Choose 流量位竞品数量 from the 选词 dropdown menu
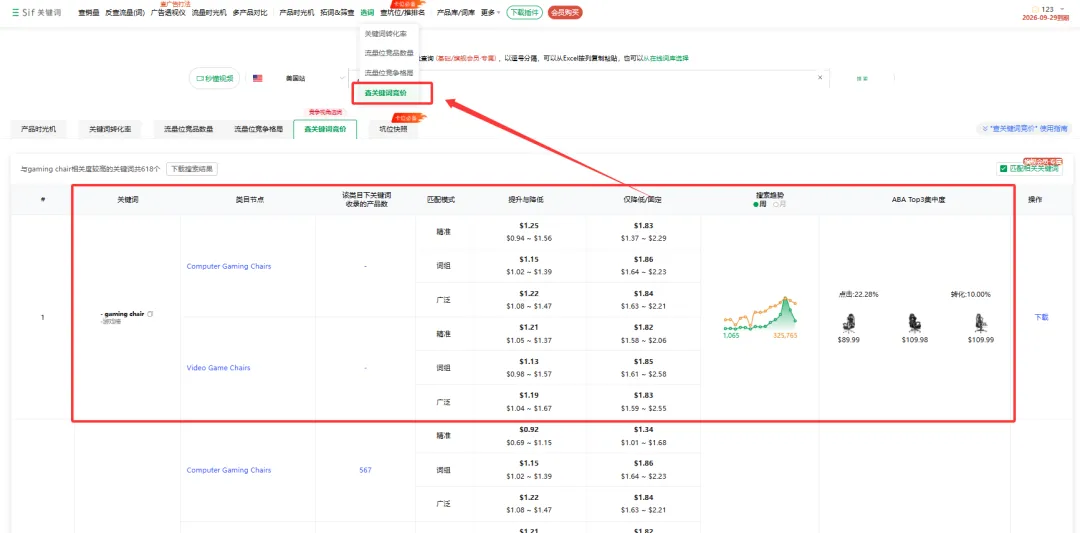This screenshot has width=1080, height=533. [389, 53]
